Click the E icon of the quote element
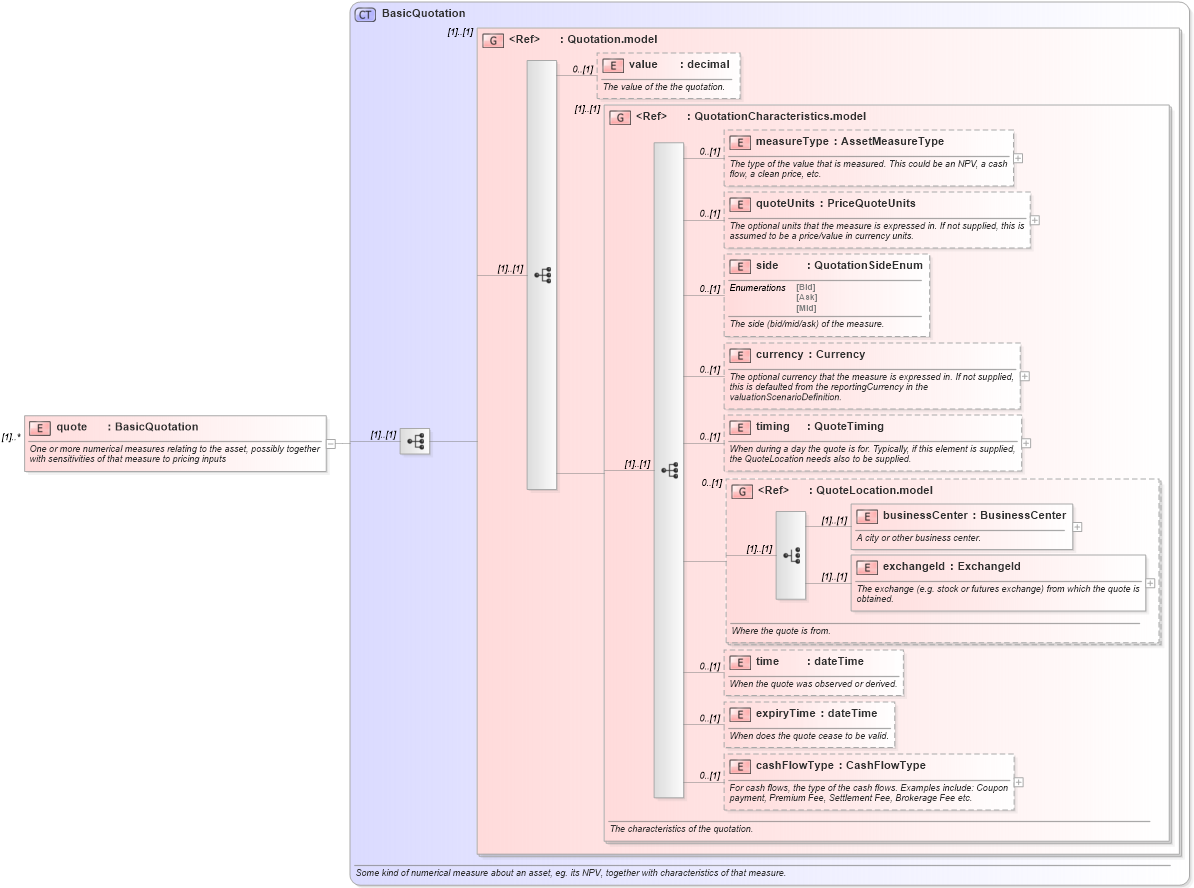1194x888 pixels. click(40, 428)
